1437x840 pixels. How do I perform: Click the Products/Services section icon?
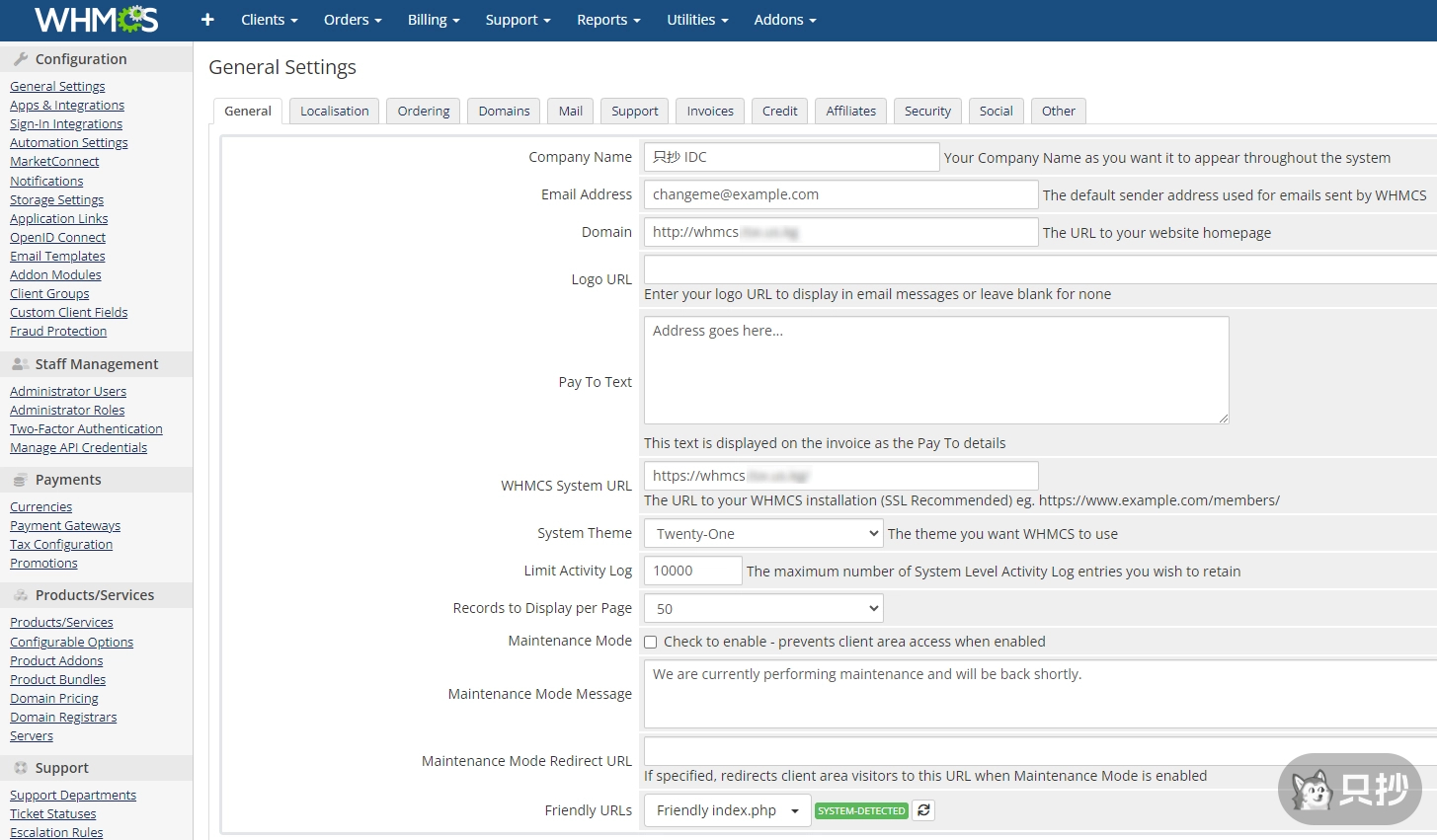click(x=21, y=595)
